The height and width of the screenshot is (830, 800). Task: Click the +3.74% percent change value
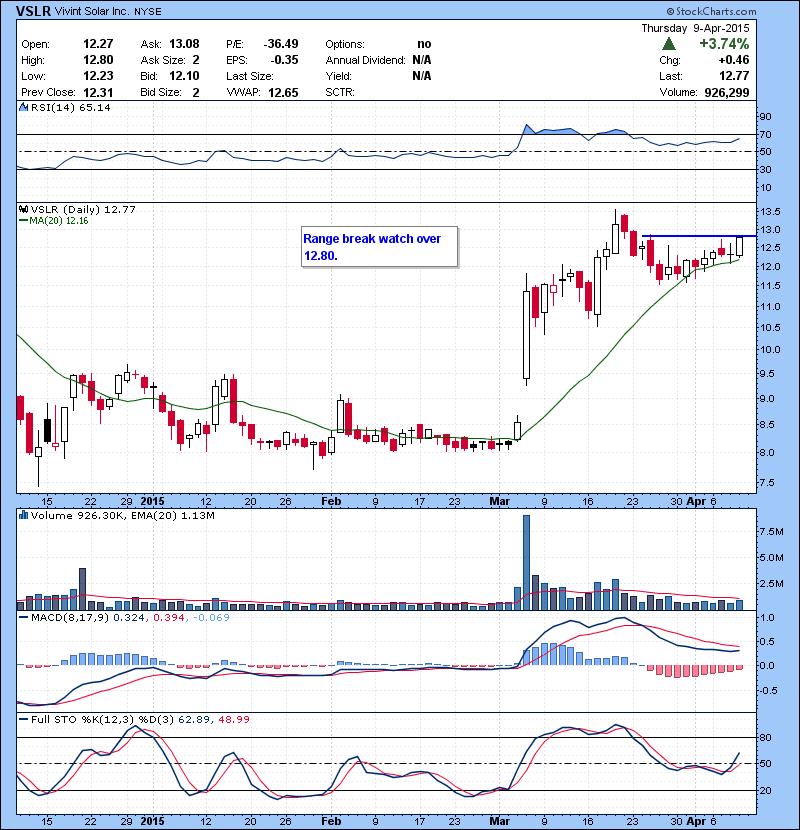[724, 43]
